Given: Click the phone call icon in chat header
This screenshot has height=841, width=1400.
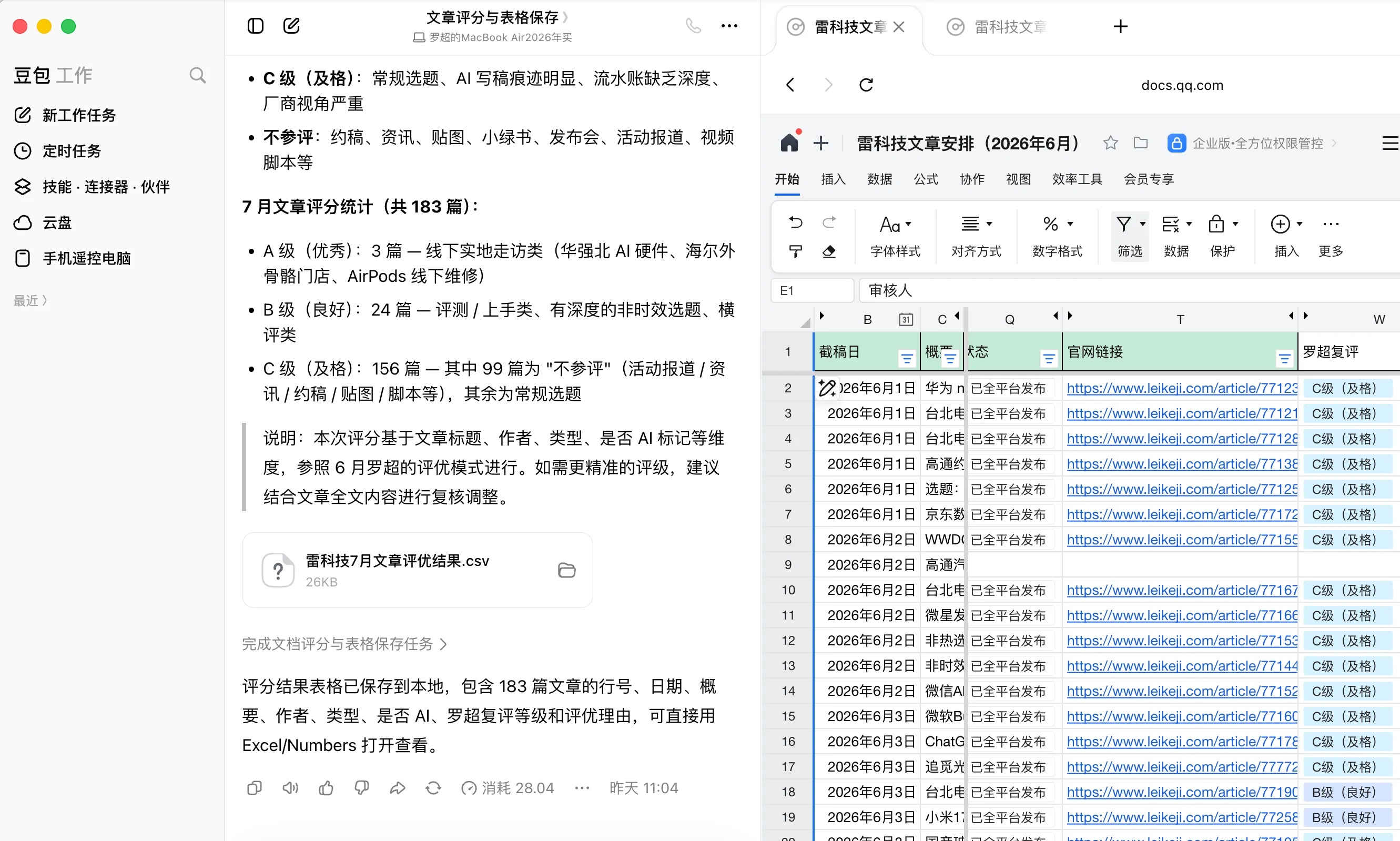Looking at the screenshot, I should [693, 26].
